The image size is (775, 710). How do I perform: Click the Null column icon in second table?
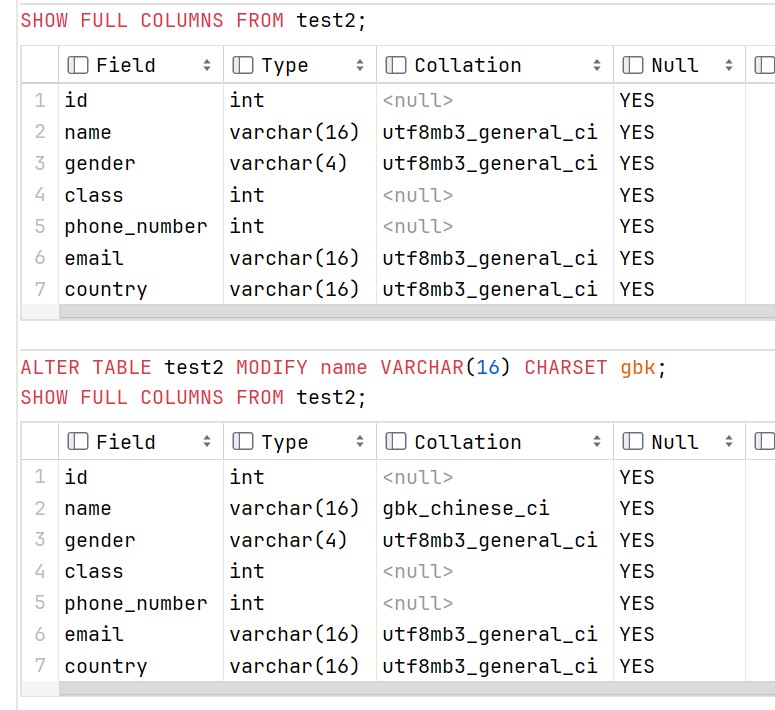click(633, 442)
